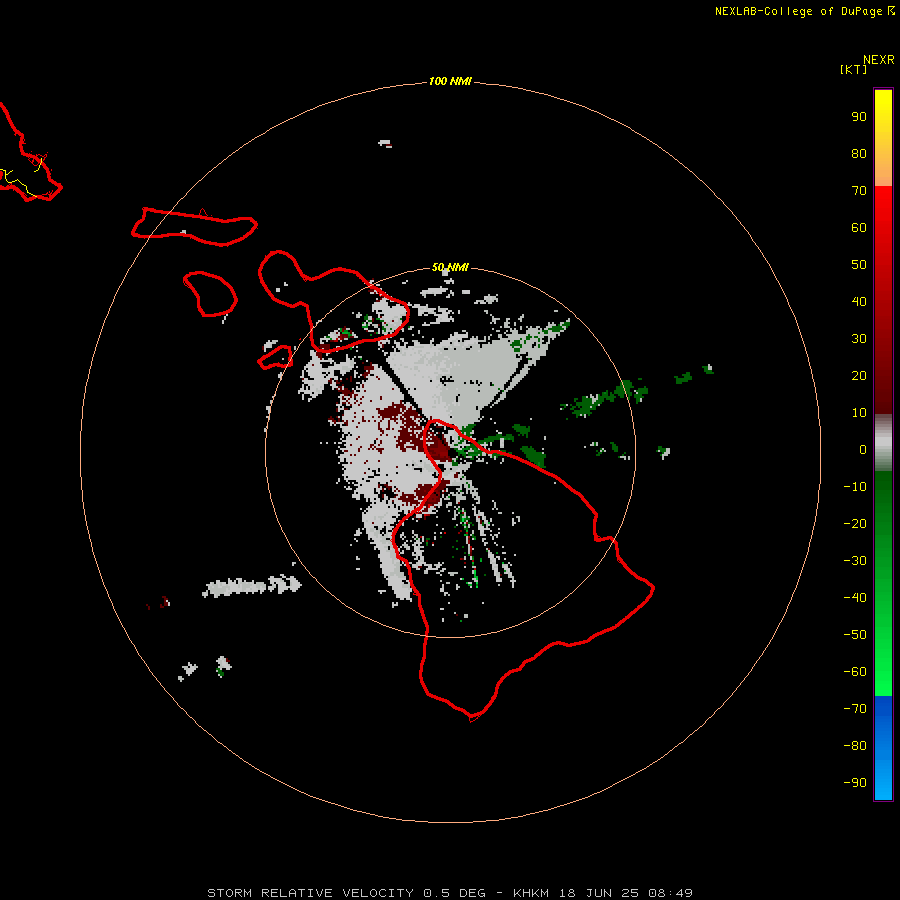Click the 90 knot scale label
Viewport: 900px width, 900px height.
[x=859, y=117]
